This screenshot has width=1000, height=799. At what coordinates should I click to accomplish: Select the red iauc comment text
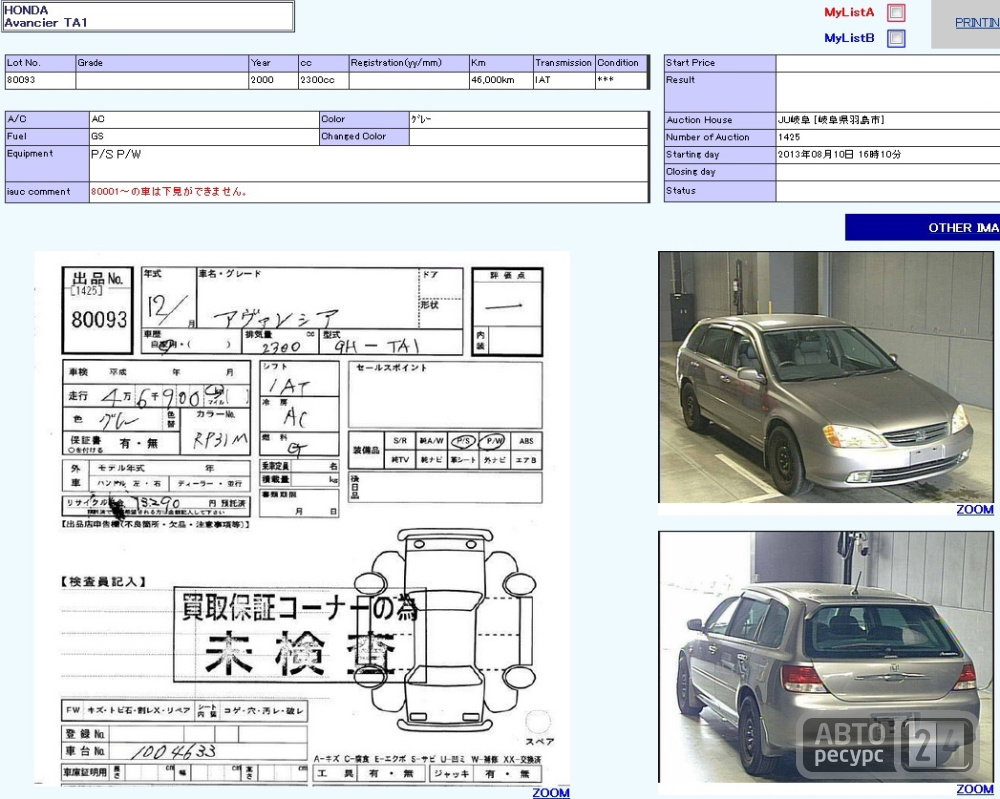(x=168, y=191)
